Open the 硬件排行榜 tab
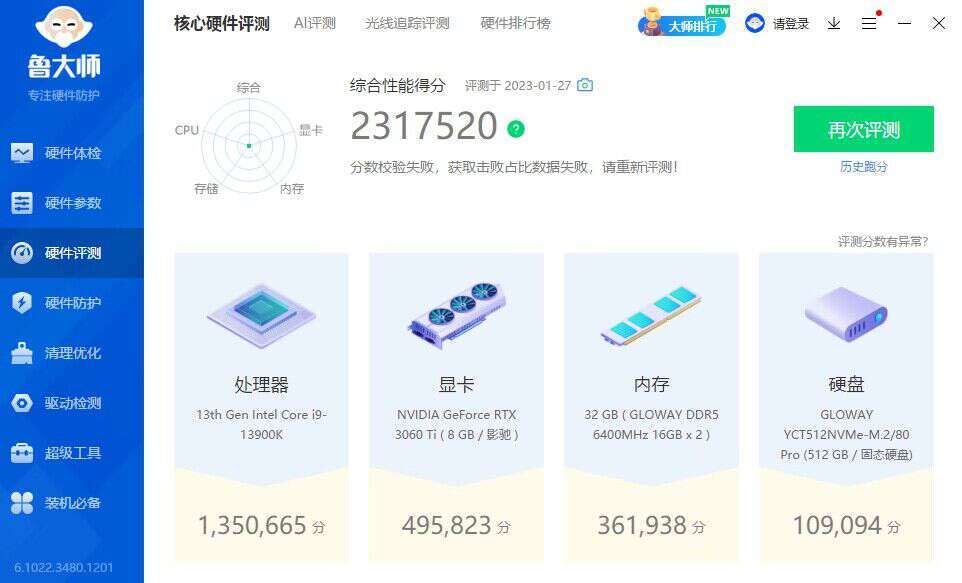Viewport: 962px width, 583px height. [x=515, y=23]
